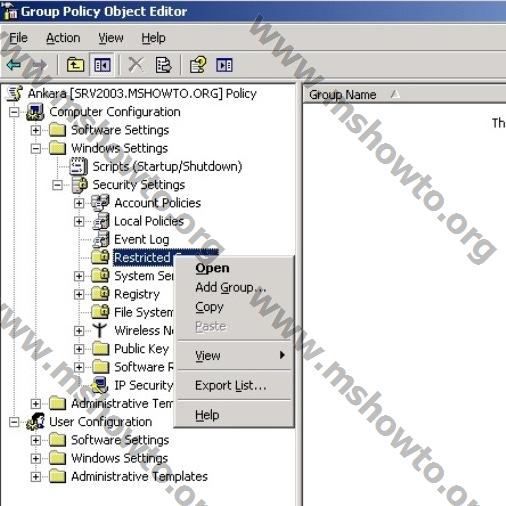Collapse the Security Settings node
This screenshot has width=506, height=506.
pyautogui.click(x=57, y=185)
